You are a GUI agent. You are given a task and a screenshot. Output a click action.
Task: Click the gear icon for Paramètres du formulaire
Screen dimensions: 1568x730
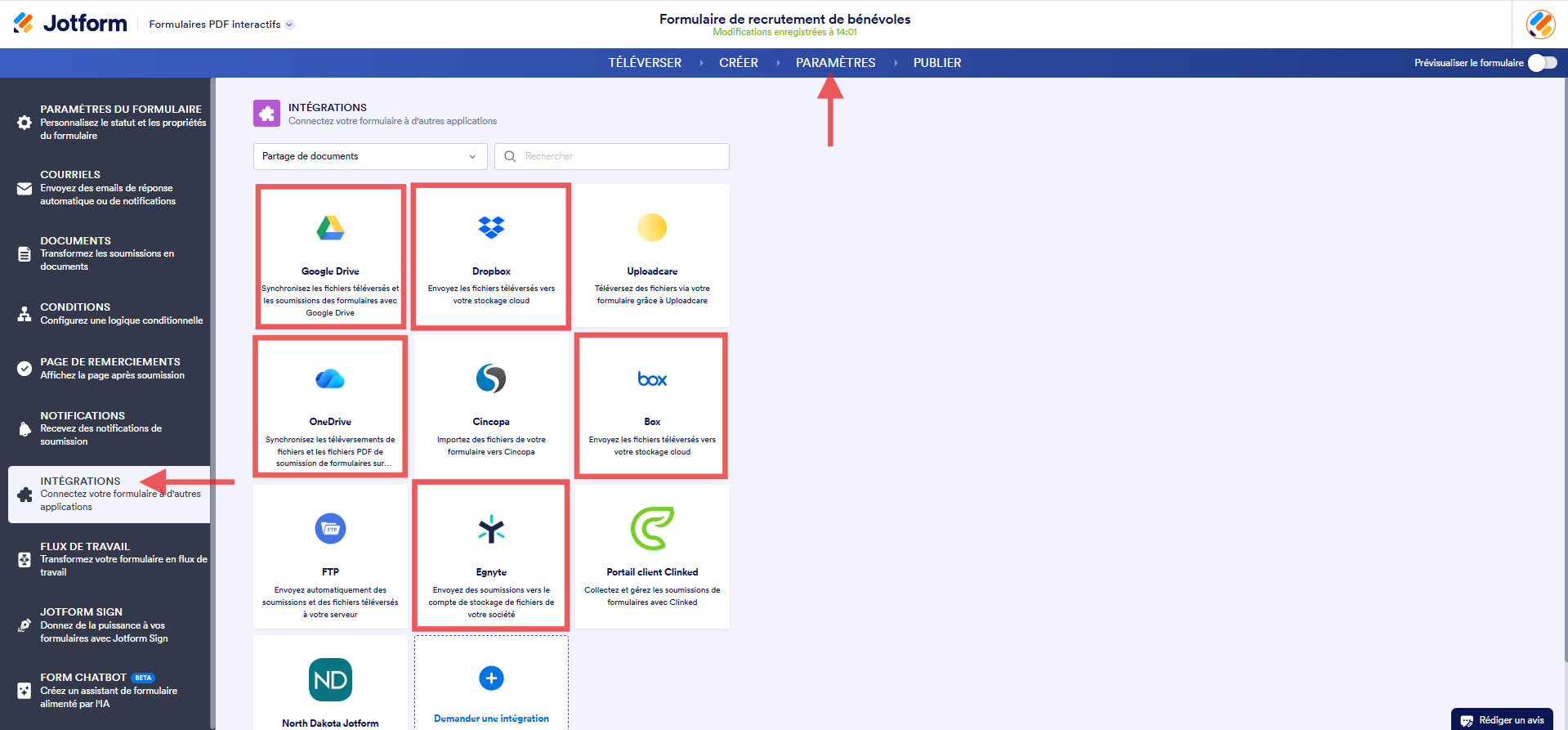(25, 123)
